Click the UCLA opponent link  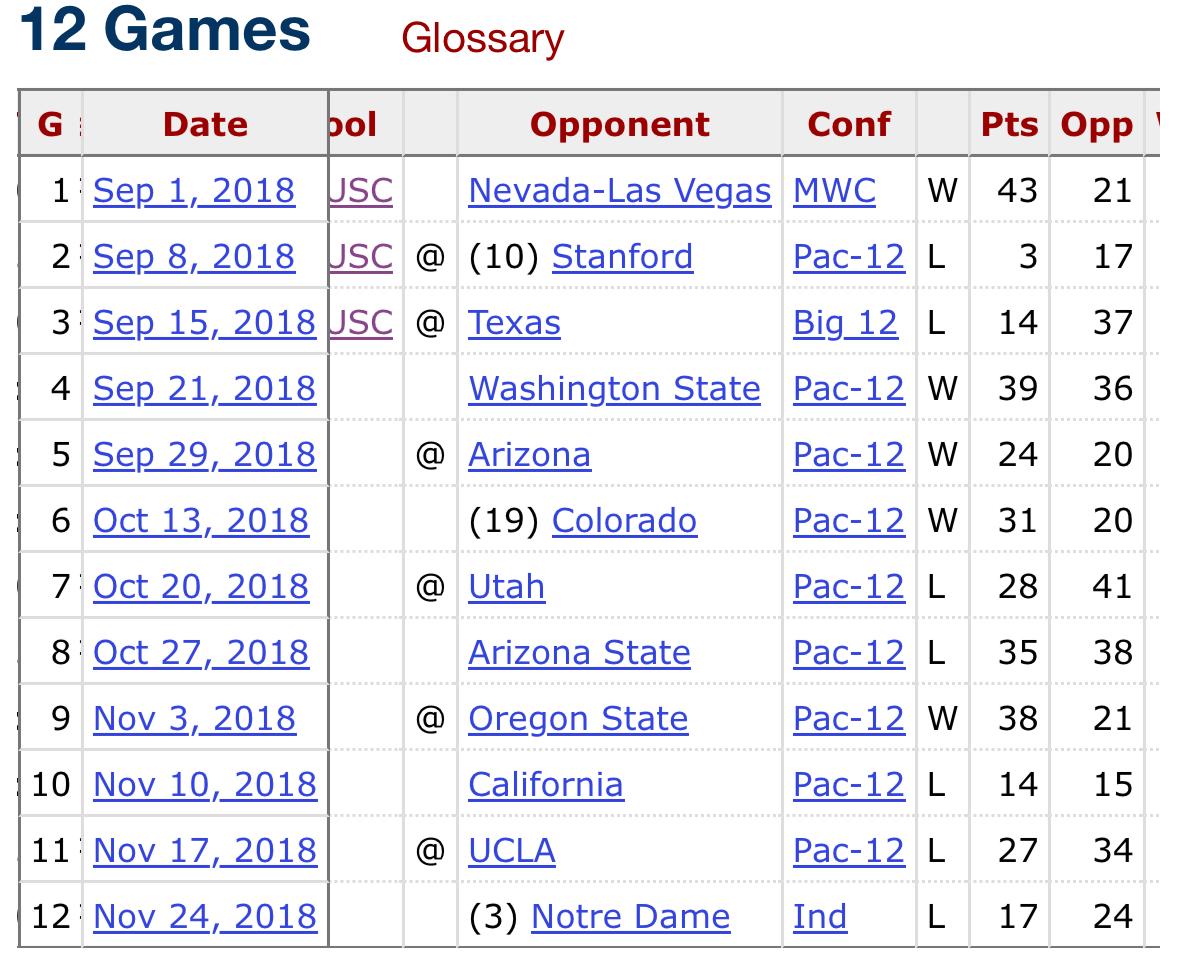(511, 850)
